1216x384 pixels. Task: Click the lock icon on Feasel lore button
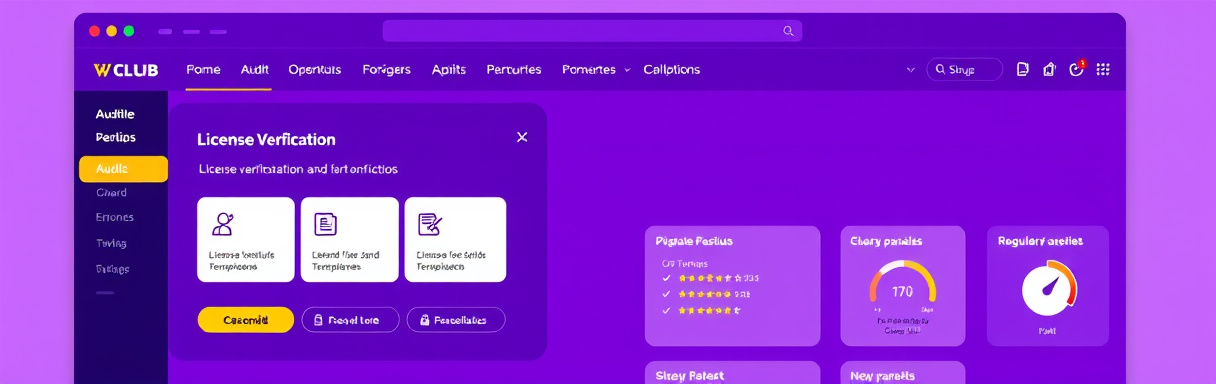(x=319, y=320)
